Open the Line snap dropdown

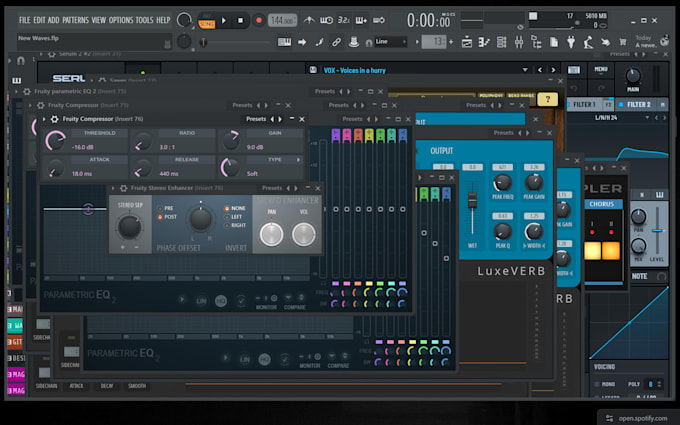[391, 42]
